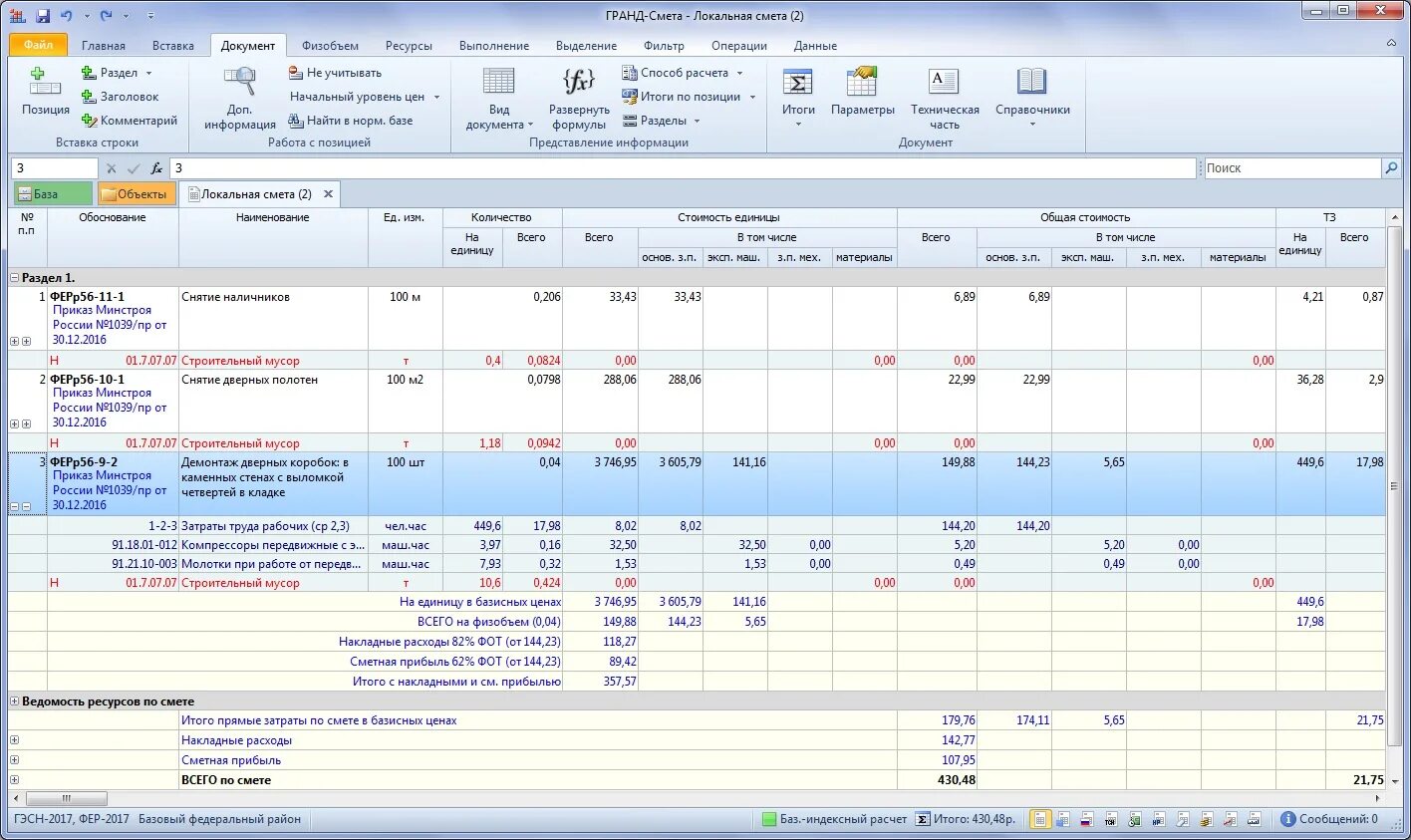The image size is (1411, 840).
Task: Click the cell address name box
Action: tap(54, 168)
